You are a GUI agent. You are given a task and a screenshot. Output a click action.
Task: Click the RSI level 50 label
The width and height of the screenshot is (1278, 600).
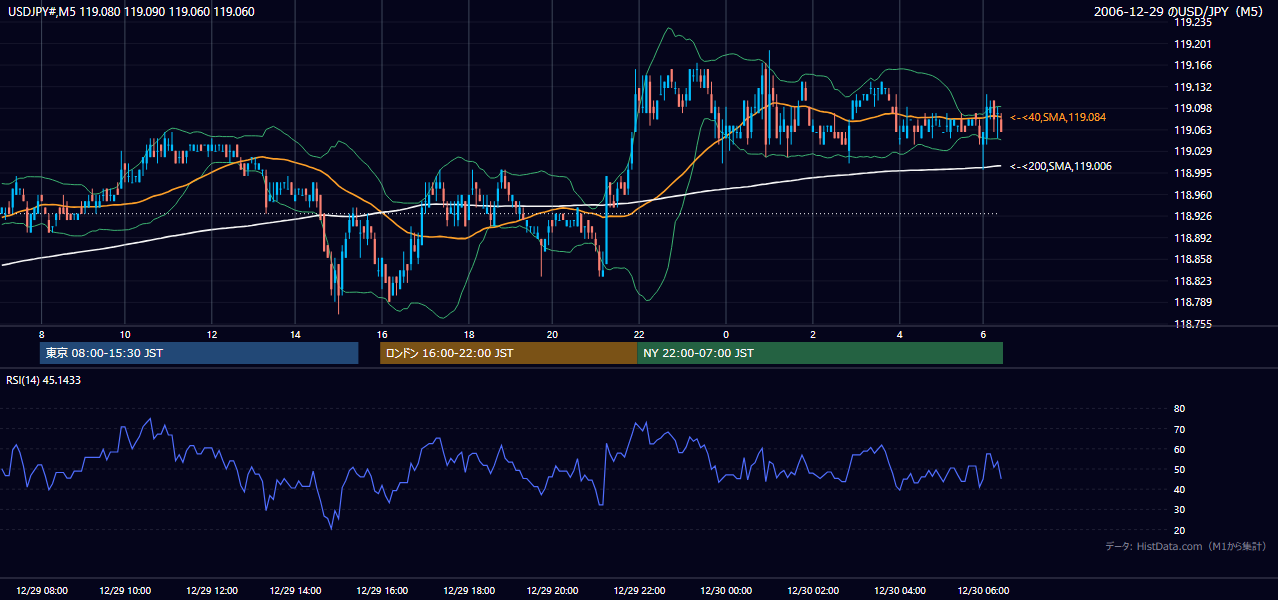pos(1180,469)
